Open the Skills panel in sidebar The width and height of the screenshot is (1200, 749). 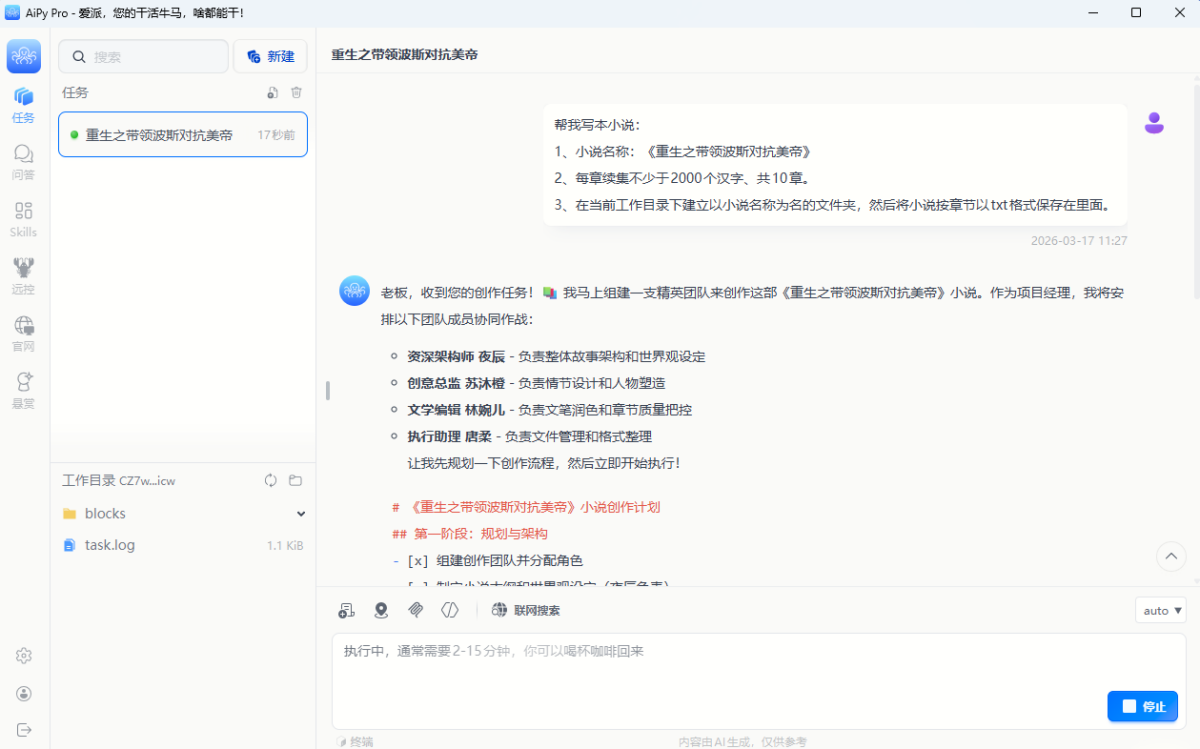(x=23, y=218)
